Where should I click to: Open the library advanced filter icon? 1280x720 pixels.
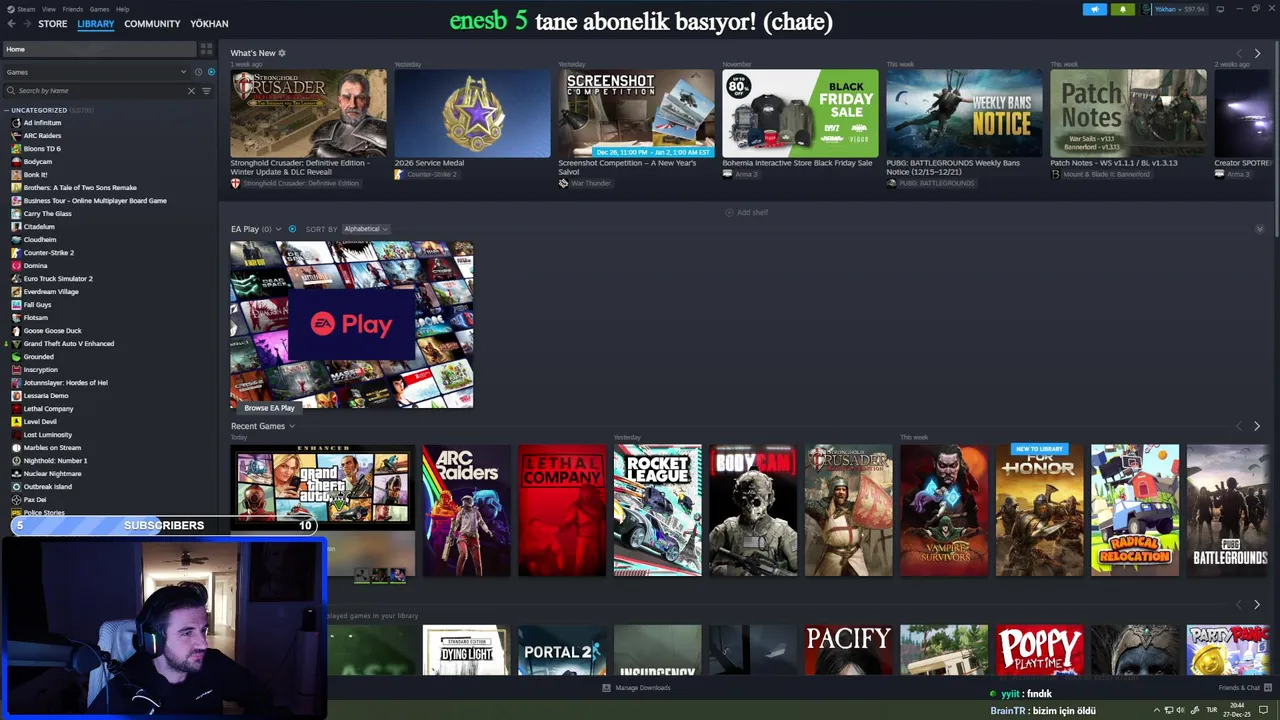pyautogui.click(x=206, y=91)
